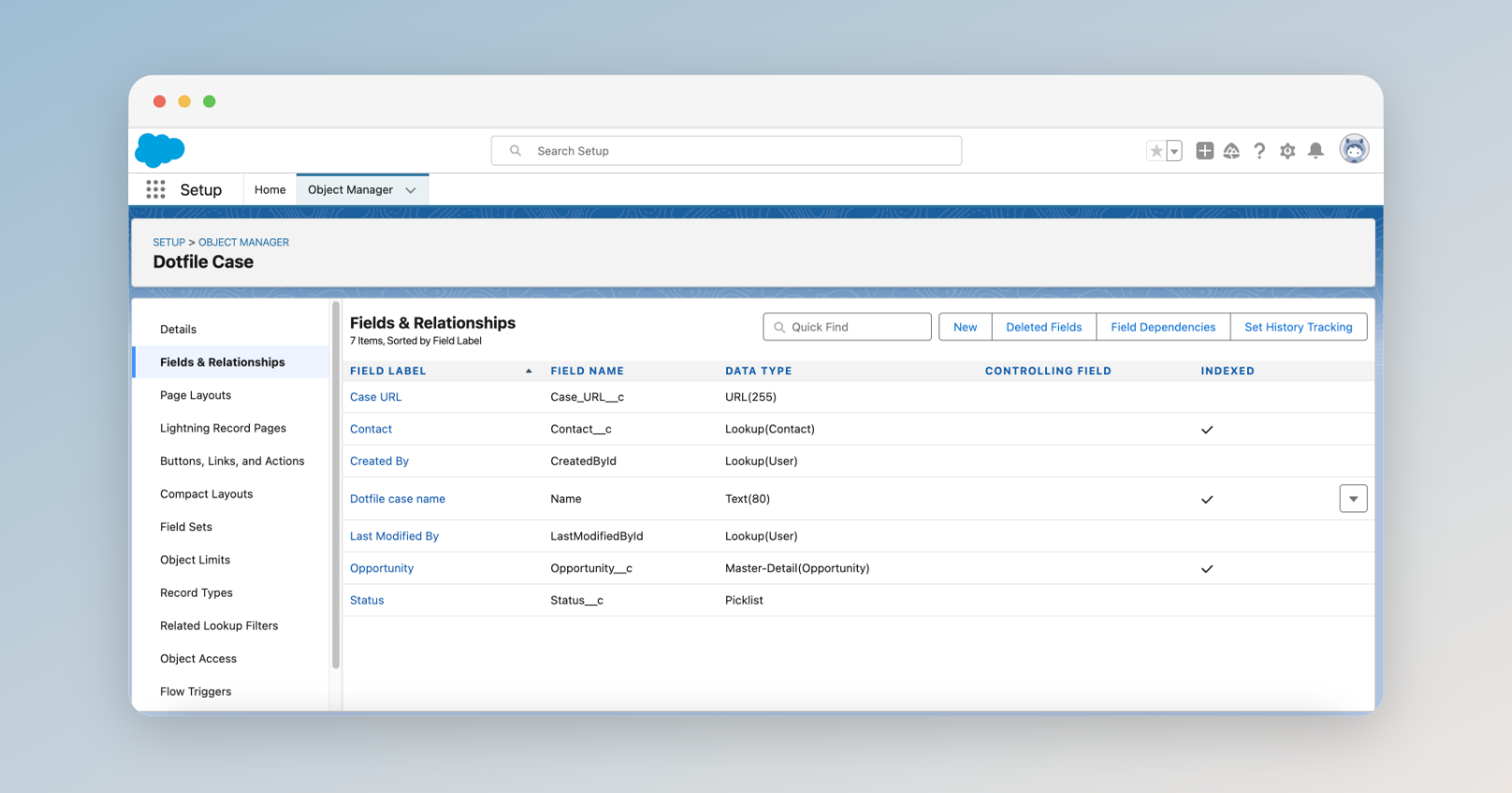The image size is (1512, 793).
Task: Open Field Dependencies
Action: pyautogui.click(x=1163, y=327)
